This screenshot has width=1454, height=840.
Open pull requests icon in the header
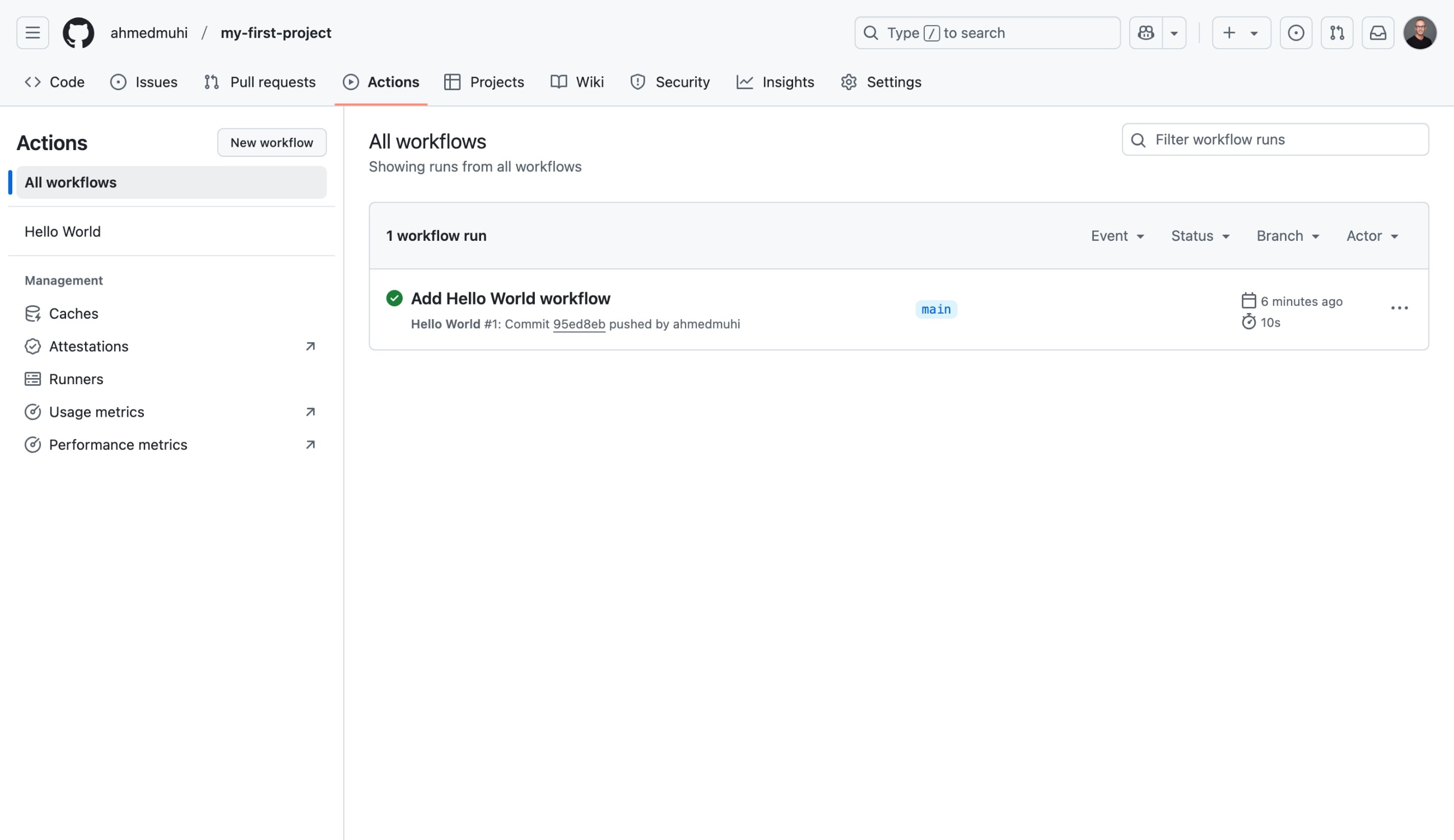point(1337,33)
